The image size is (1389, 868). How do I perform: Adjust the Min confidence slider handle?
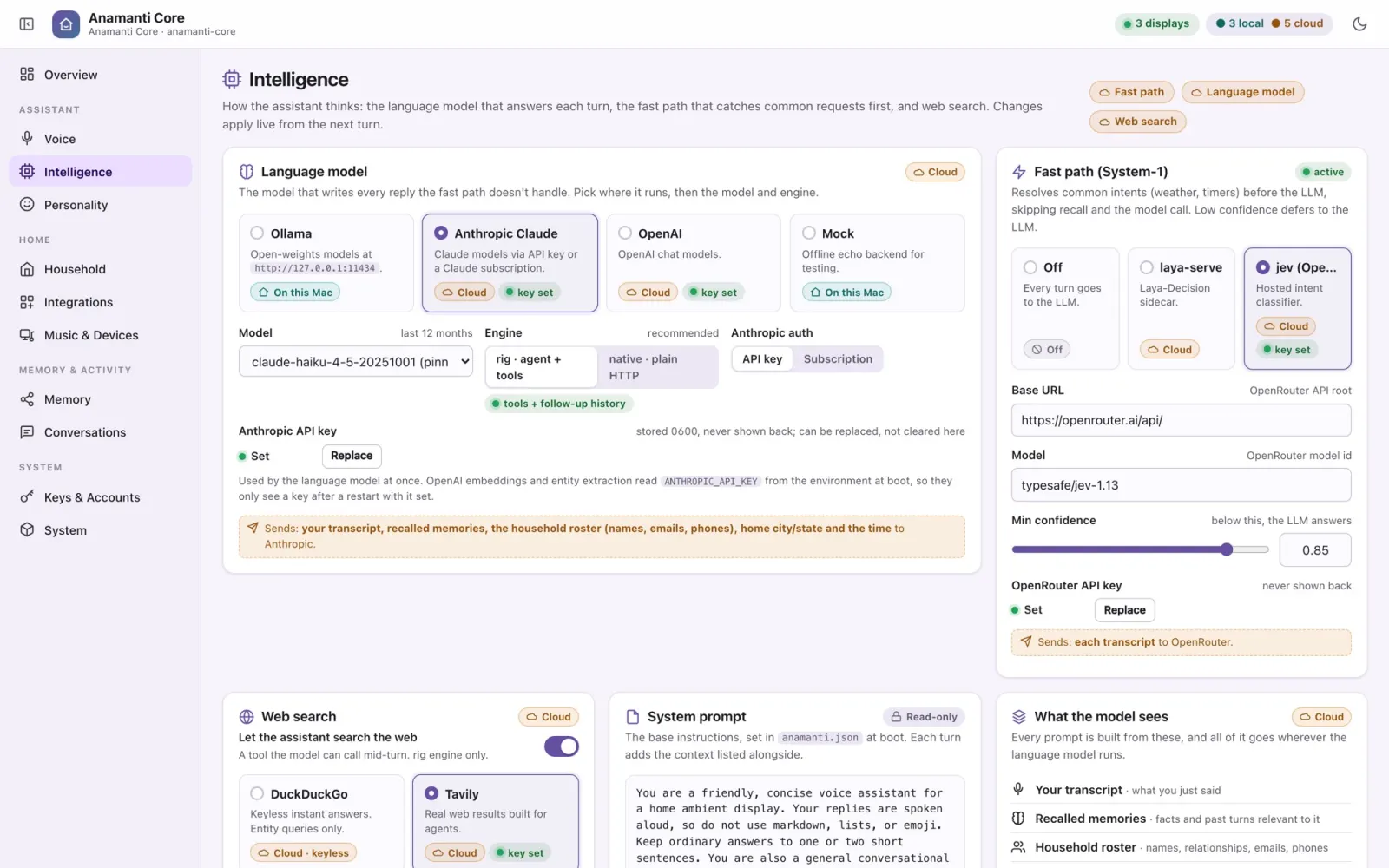[1227, 549]
